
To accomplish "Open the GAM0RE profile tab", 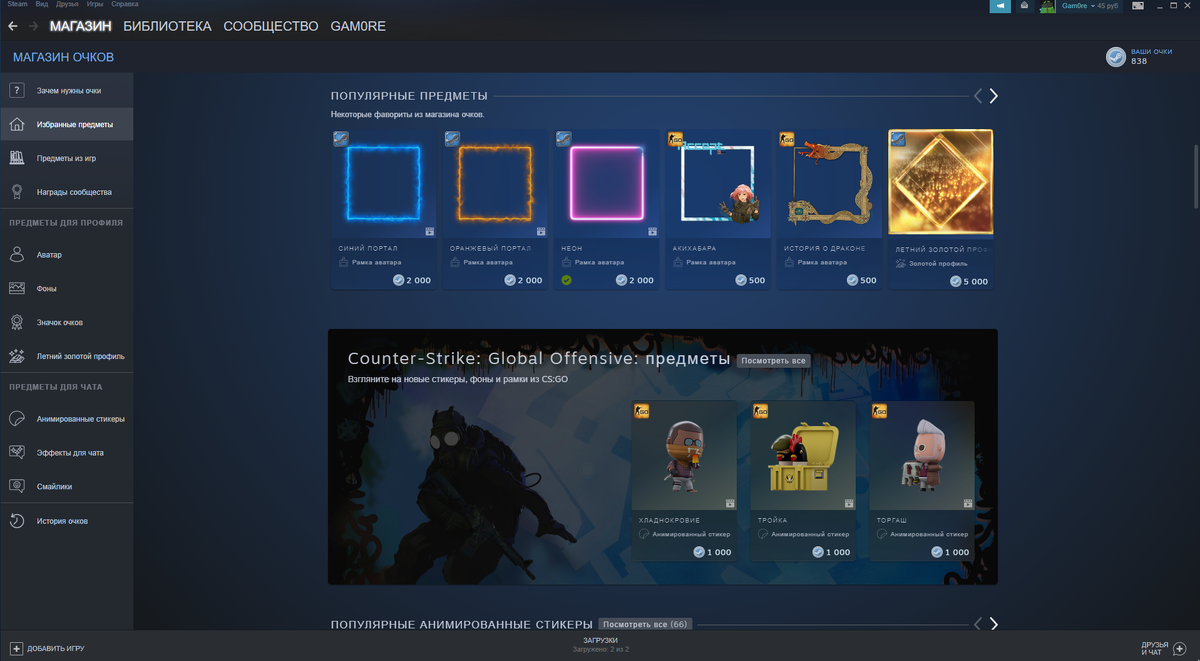I will click(358, 26).
